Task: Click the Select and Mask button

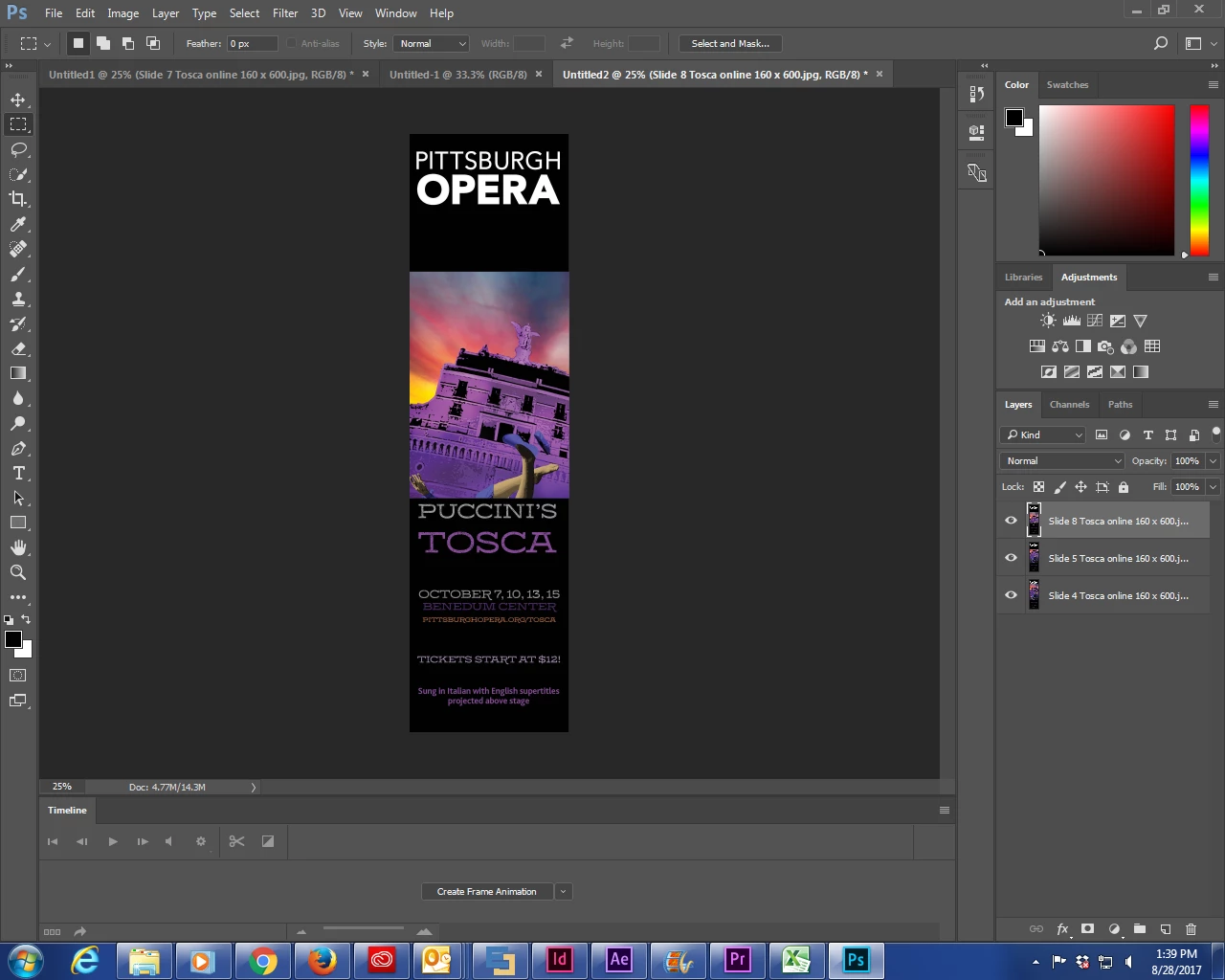Action: [730, 43]
